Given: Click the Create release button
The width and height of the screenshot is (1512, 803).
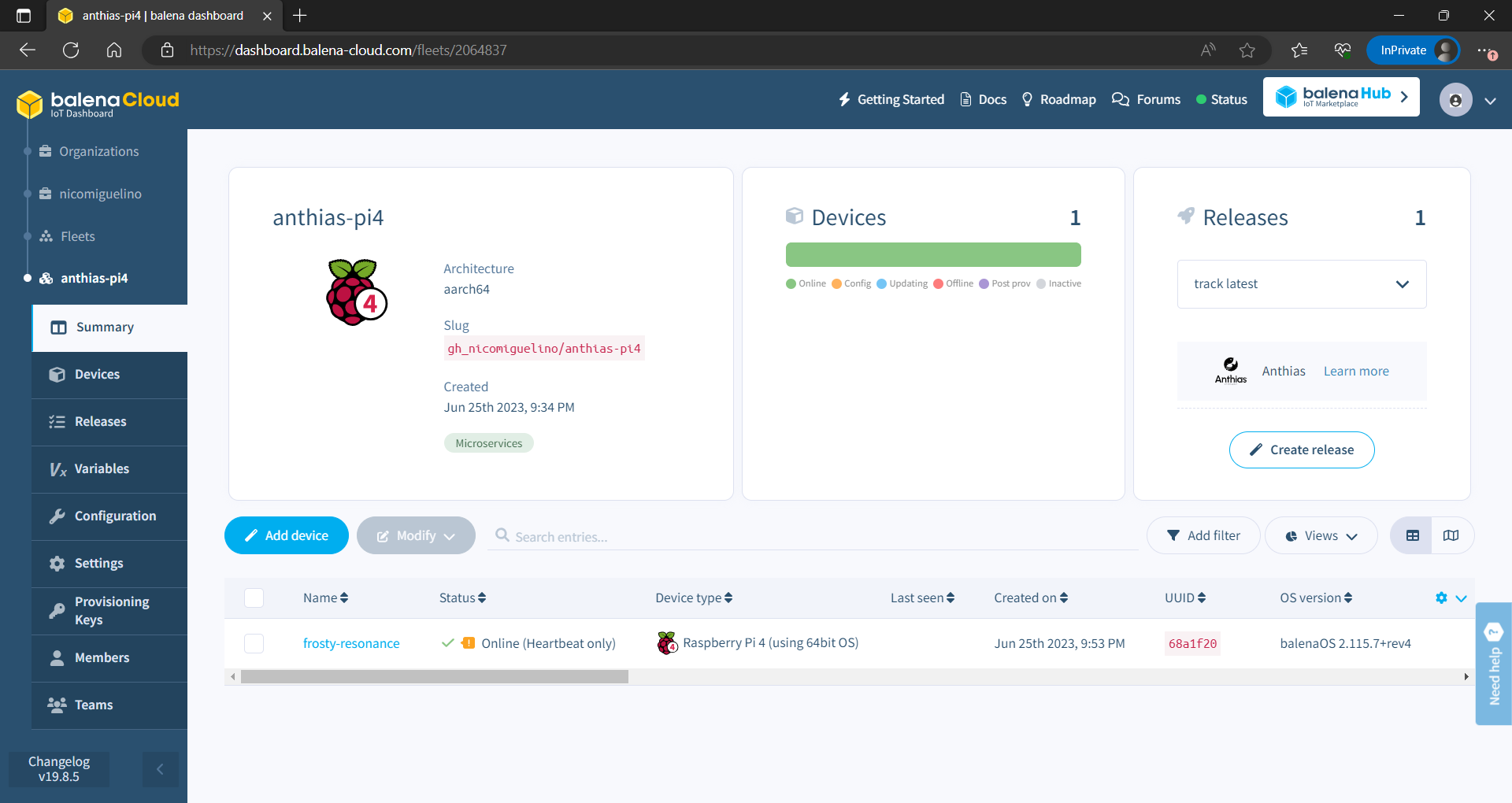Looking at the screenshot, I should 1302,450.
